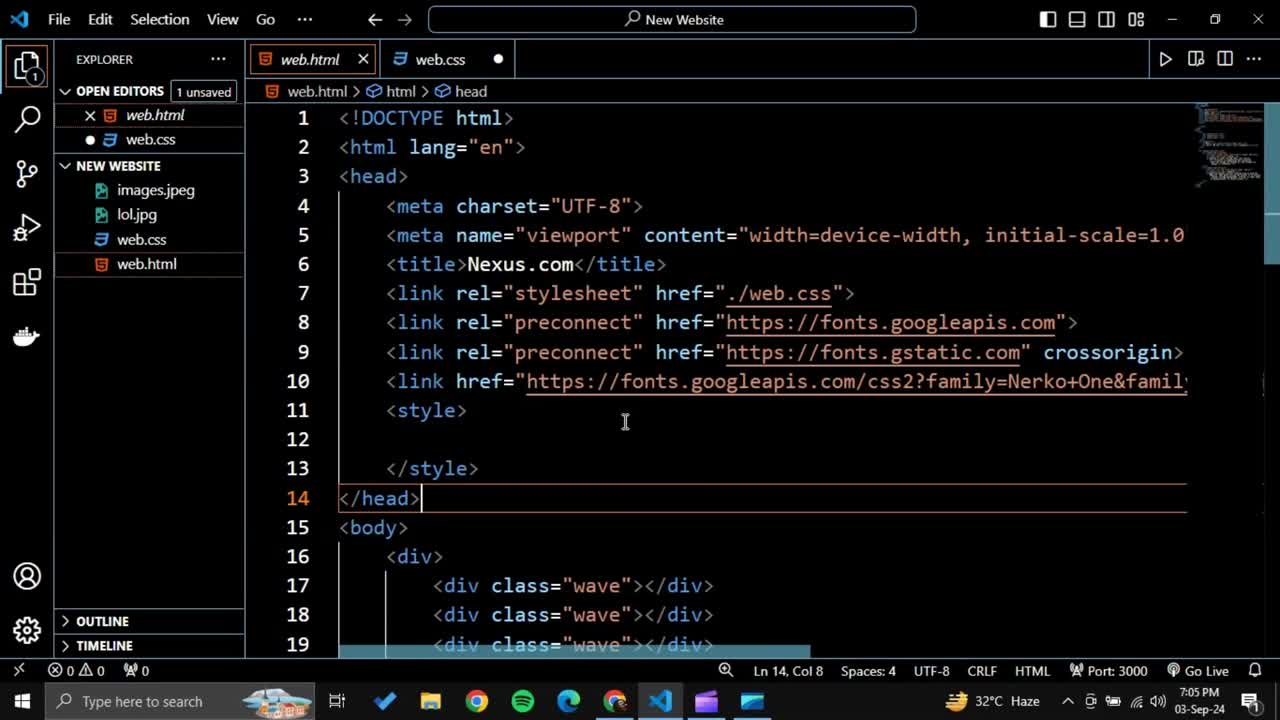Screen dimensions: 1280x720
Task: Toggle the secondary sidebar layout button
Action: point(1106,20)
